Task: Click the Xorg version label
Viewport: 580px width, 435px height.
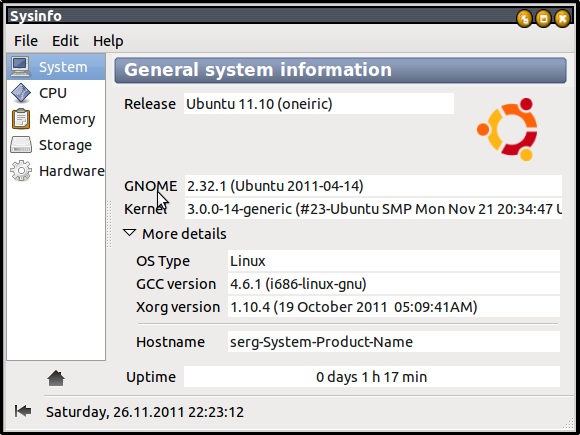Action: [178, 307]
